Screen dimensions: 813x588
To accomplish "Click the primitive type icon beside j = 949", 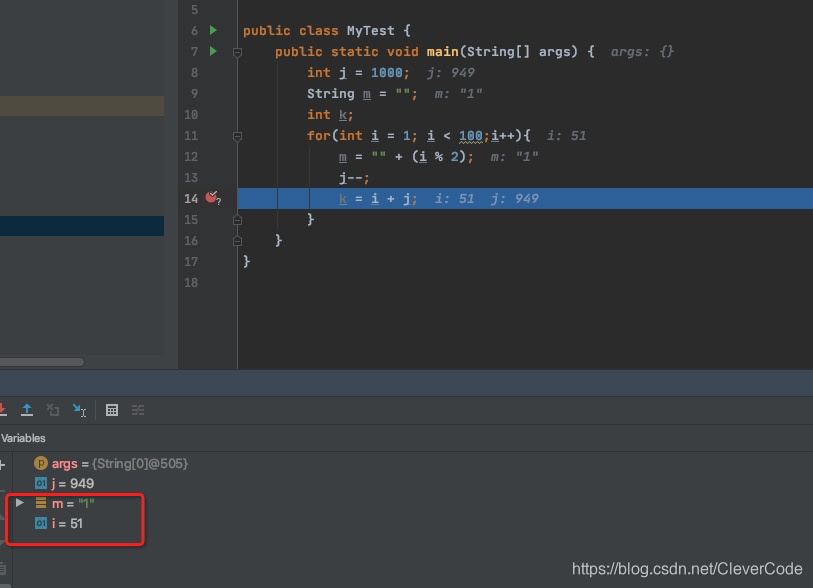I will pyautogui.click(x=40, y=483).
